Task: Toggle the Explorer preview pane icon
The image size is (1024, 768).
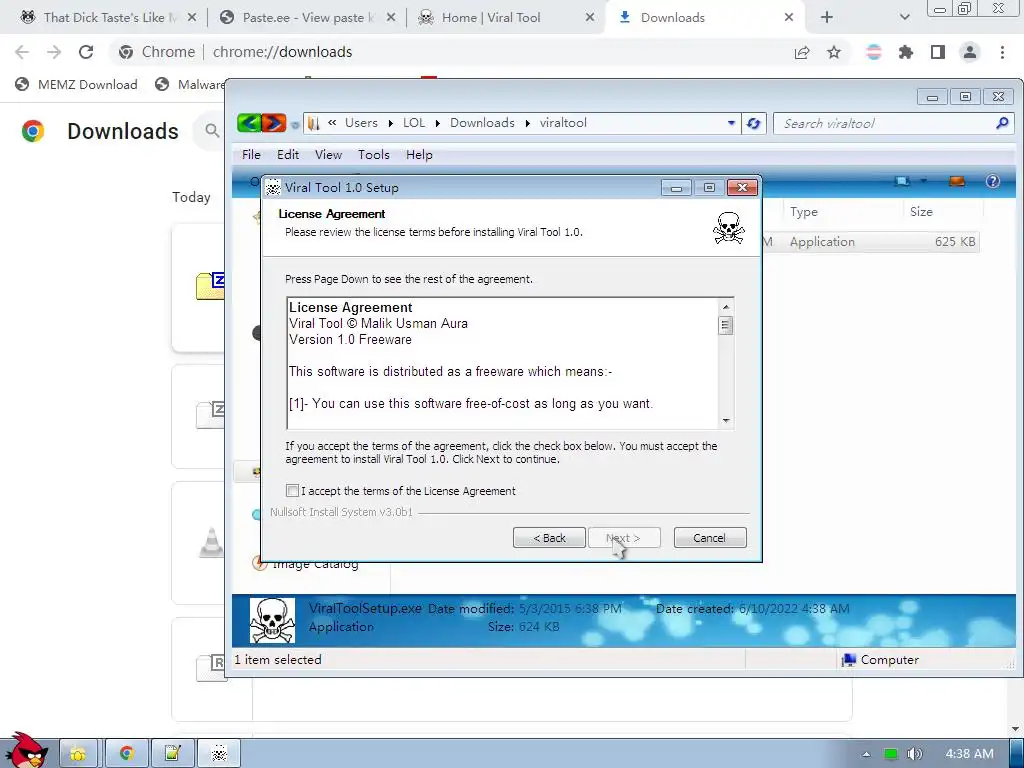Action: [x=957, y=182]
